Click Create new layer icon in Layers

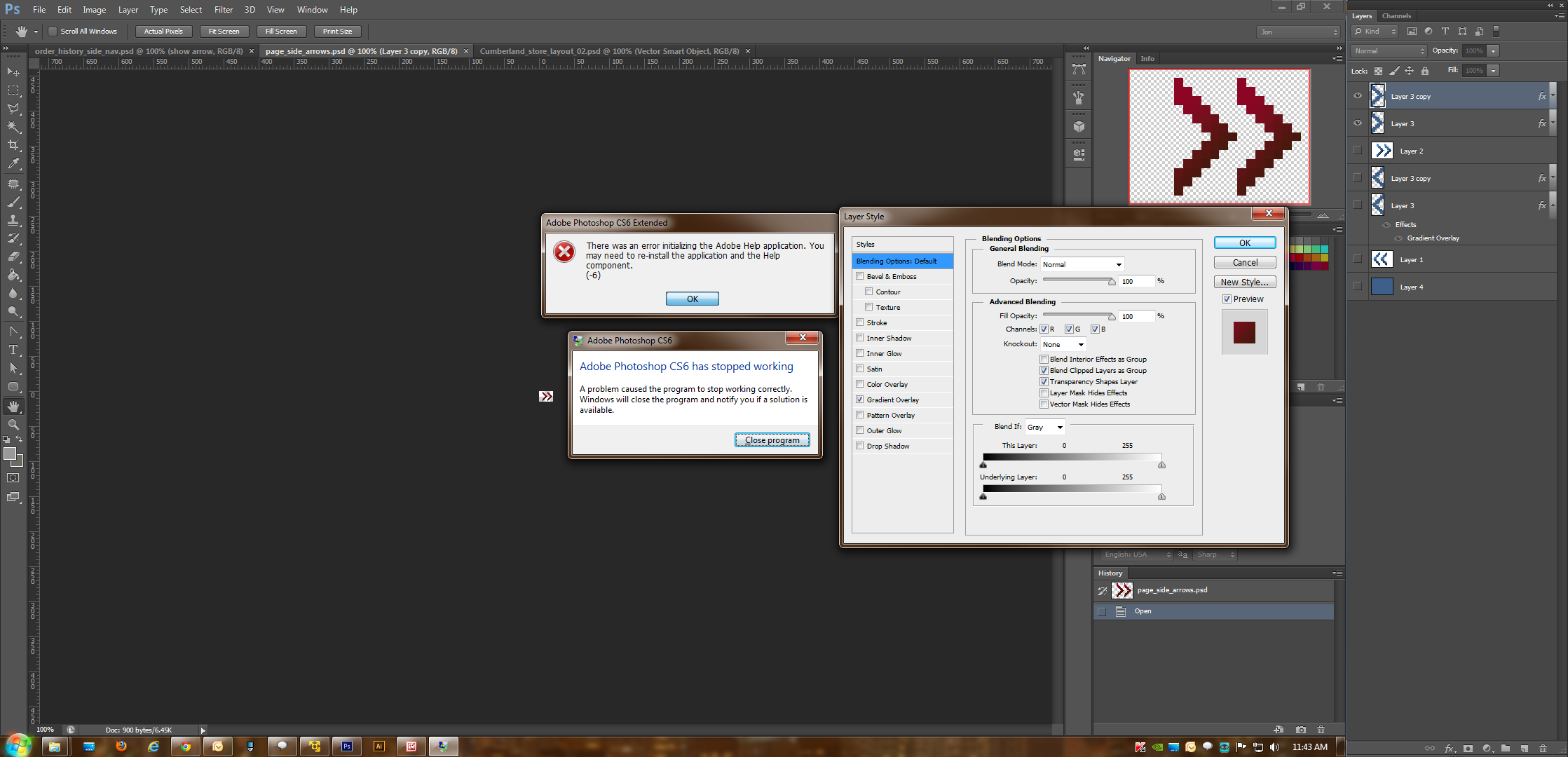click(1524, 749)
